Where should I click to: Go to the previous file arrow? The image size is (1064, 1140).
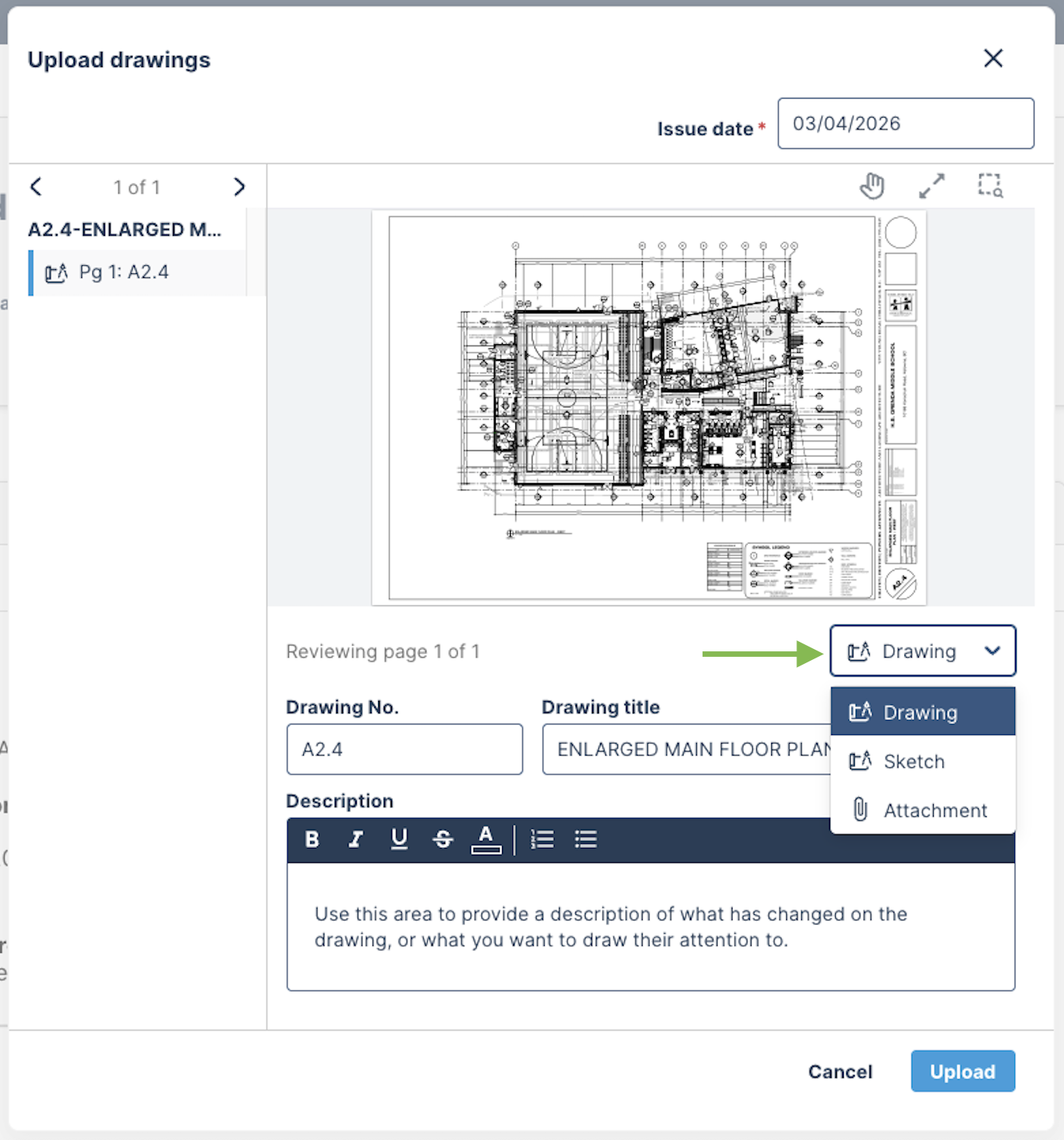tap(36, 187)
